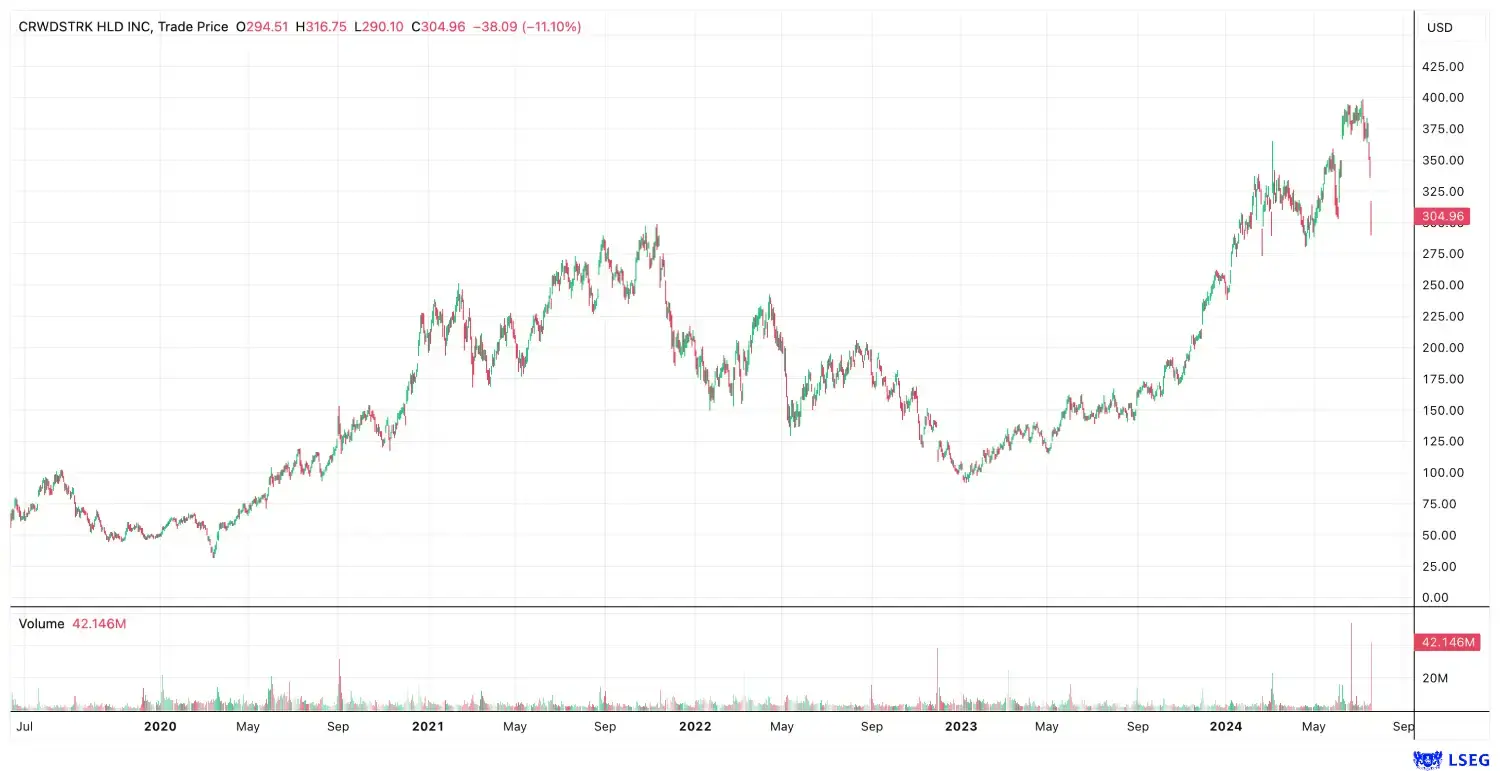The image size is (1500, 771).
Task: Click the 42.146M value beside Volume label
Action: pyautogui.click(x=99, y=624)
